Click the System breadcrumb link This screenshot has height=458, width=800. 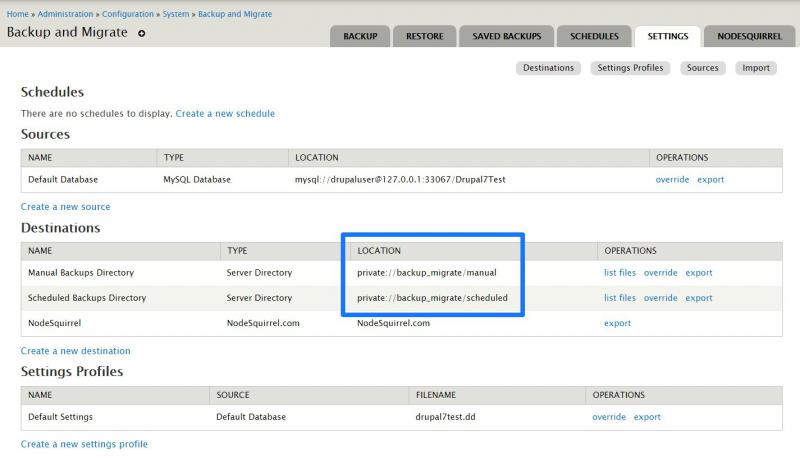[x=176, y=14]
